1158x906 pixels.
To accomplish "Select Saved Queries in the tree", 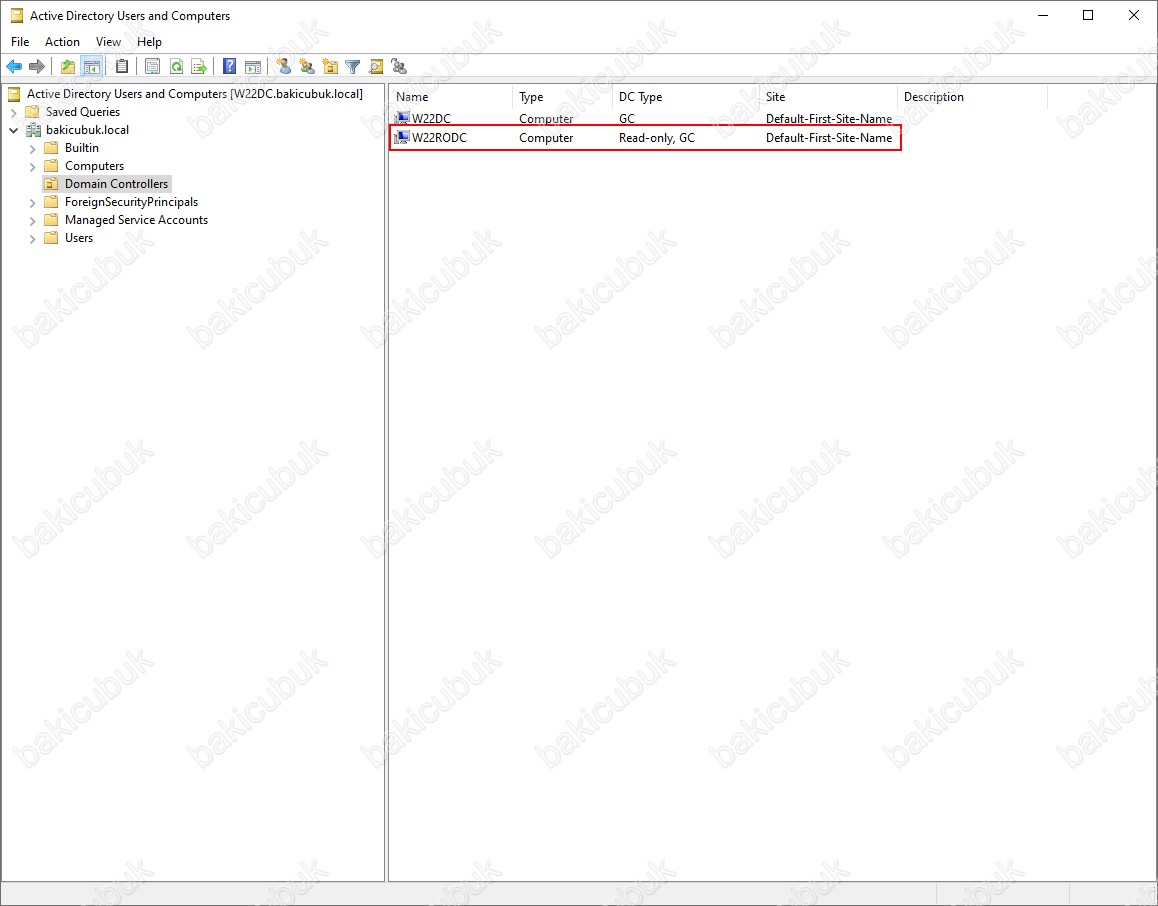I will click(x=83, y=112).
